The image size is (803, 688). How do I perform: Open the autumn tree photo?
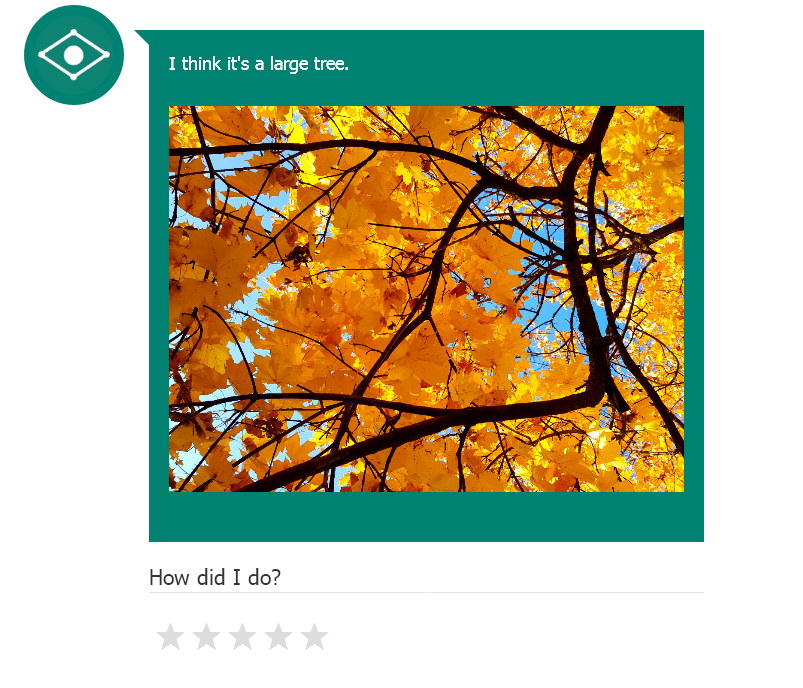(426, 299)
